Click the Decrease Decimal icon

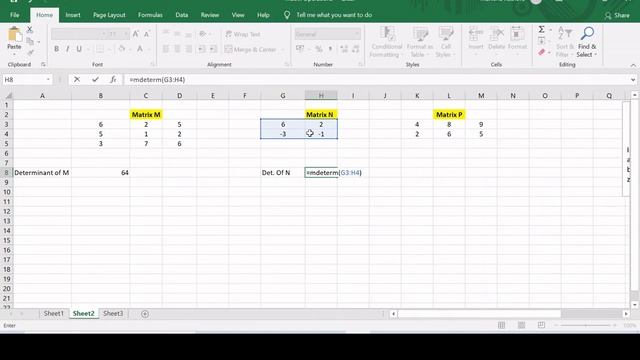356,49
